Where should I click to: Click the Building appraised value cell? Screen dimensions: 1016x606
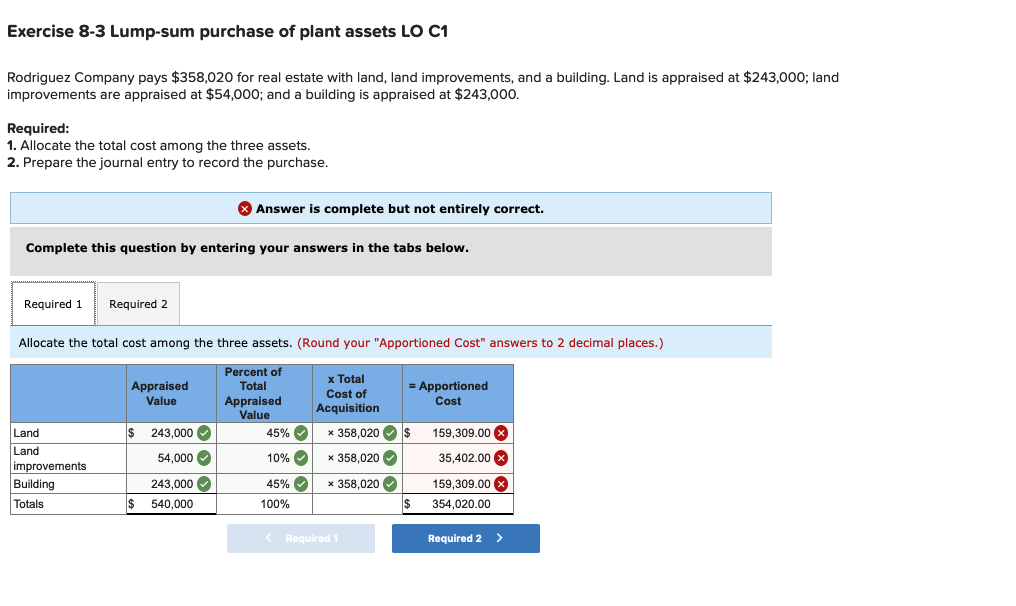(170, 483)
